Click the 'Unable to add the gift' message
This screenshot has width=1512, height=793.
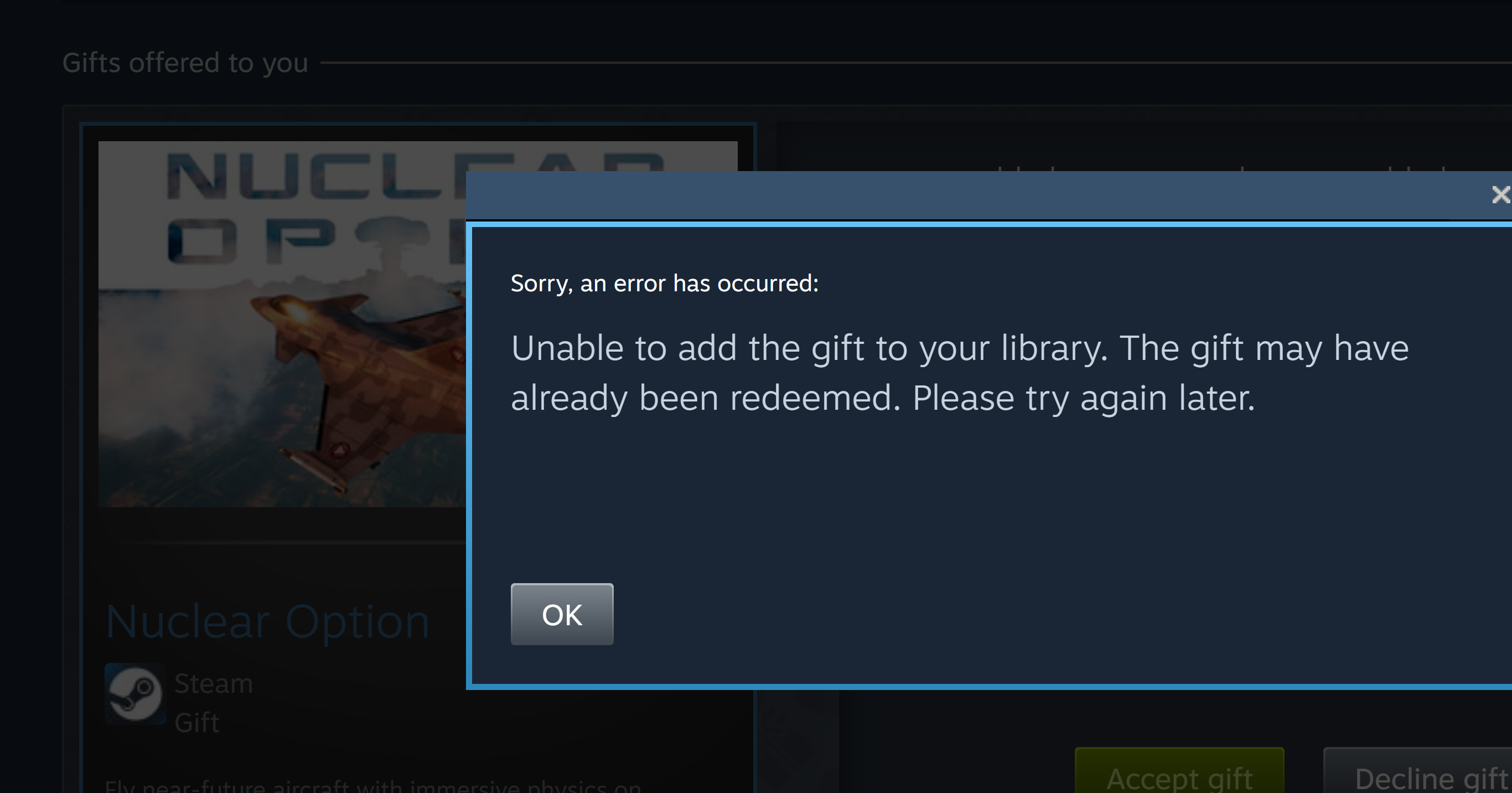960,348
